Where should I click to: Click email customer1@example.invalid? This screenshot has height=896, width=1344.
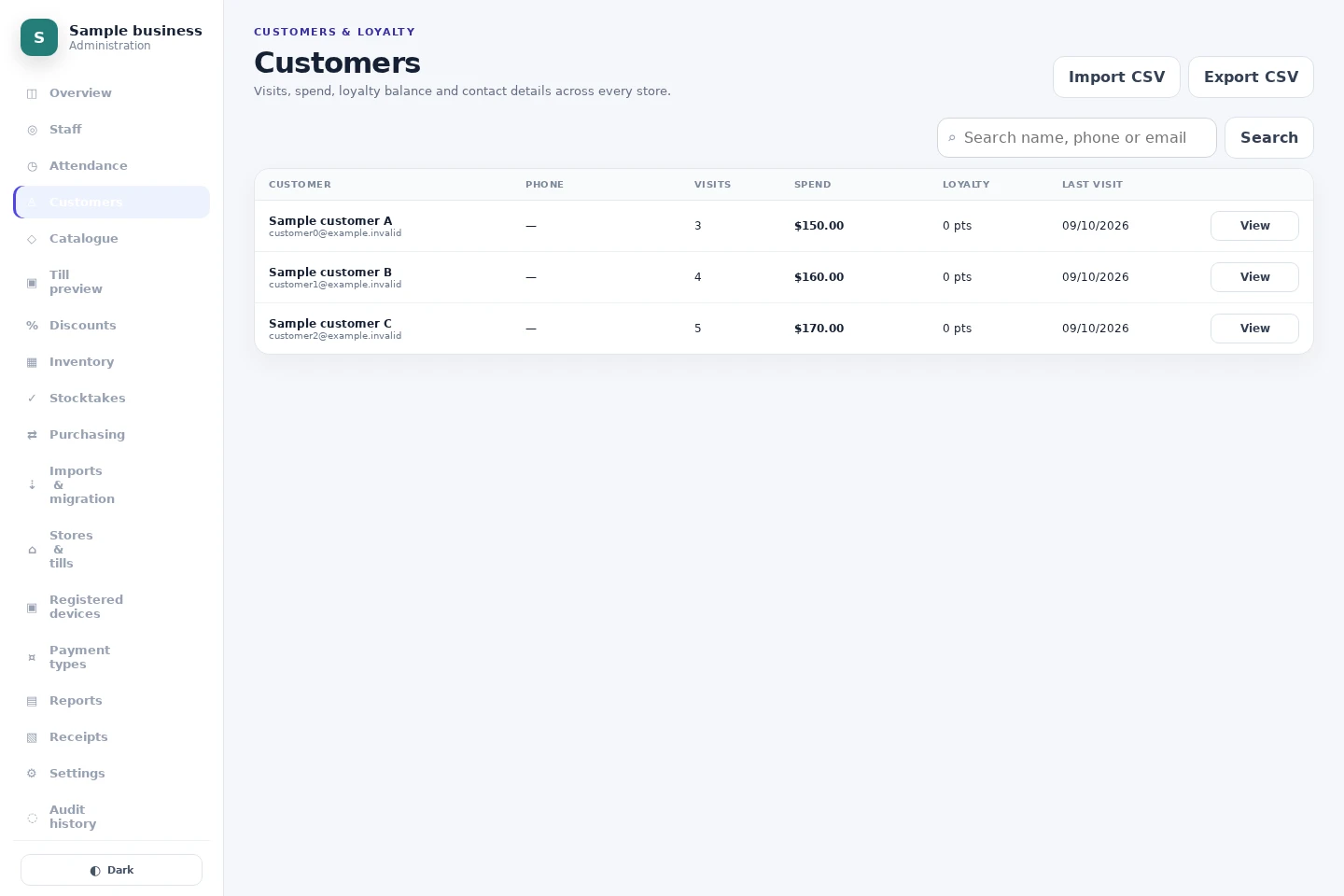pyautogui.click(x=335, y=285)
